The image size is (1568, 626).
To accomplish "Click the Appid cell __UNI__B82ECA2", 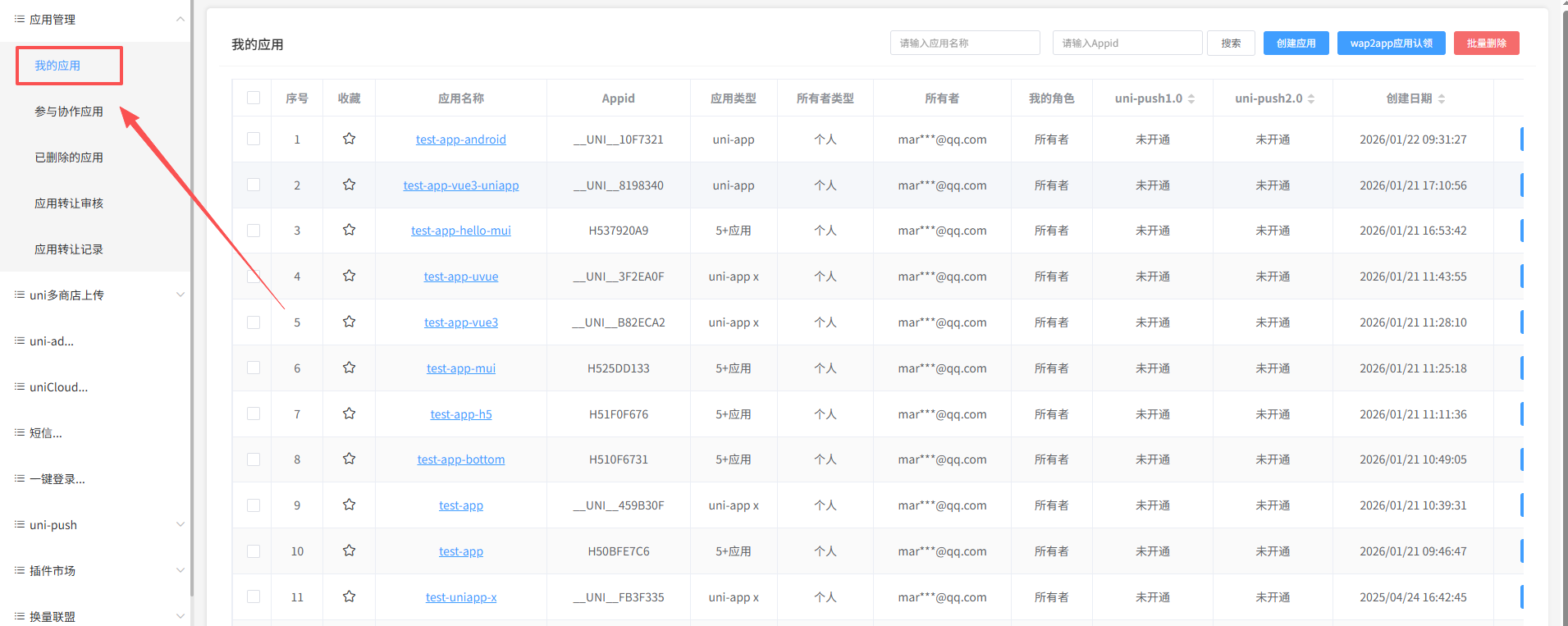I will (619, 322).
